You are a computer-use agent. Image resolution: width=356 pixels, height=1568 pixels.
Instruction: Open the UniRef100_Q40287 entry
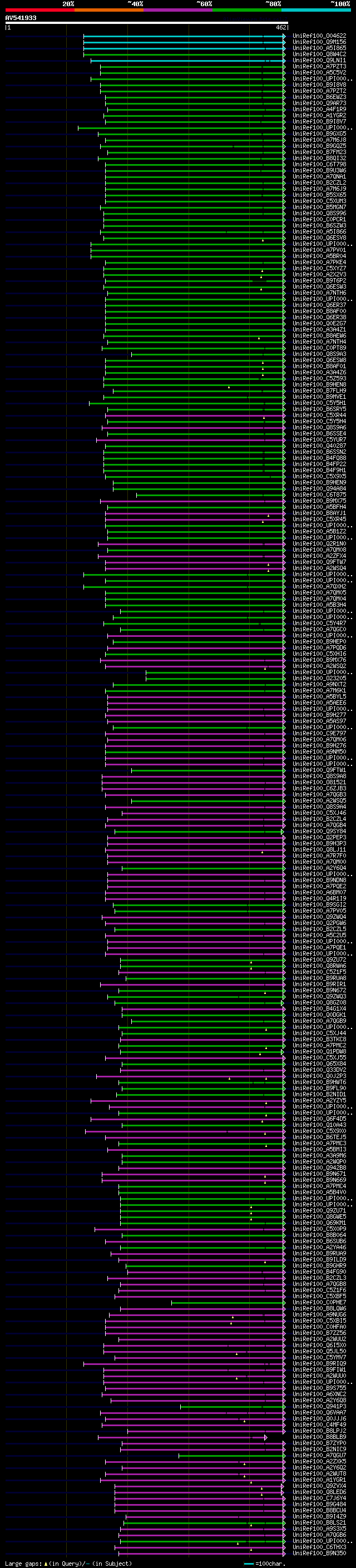[x=319, y=446]
